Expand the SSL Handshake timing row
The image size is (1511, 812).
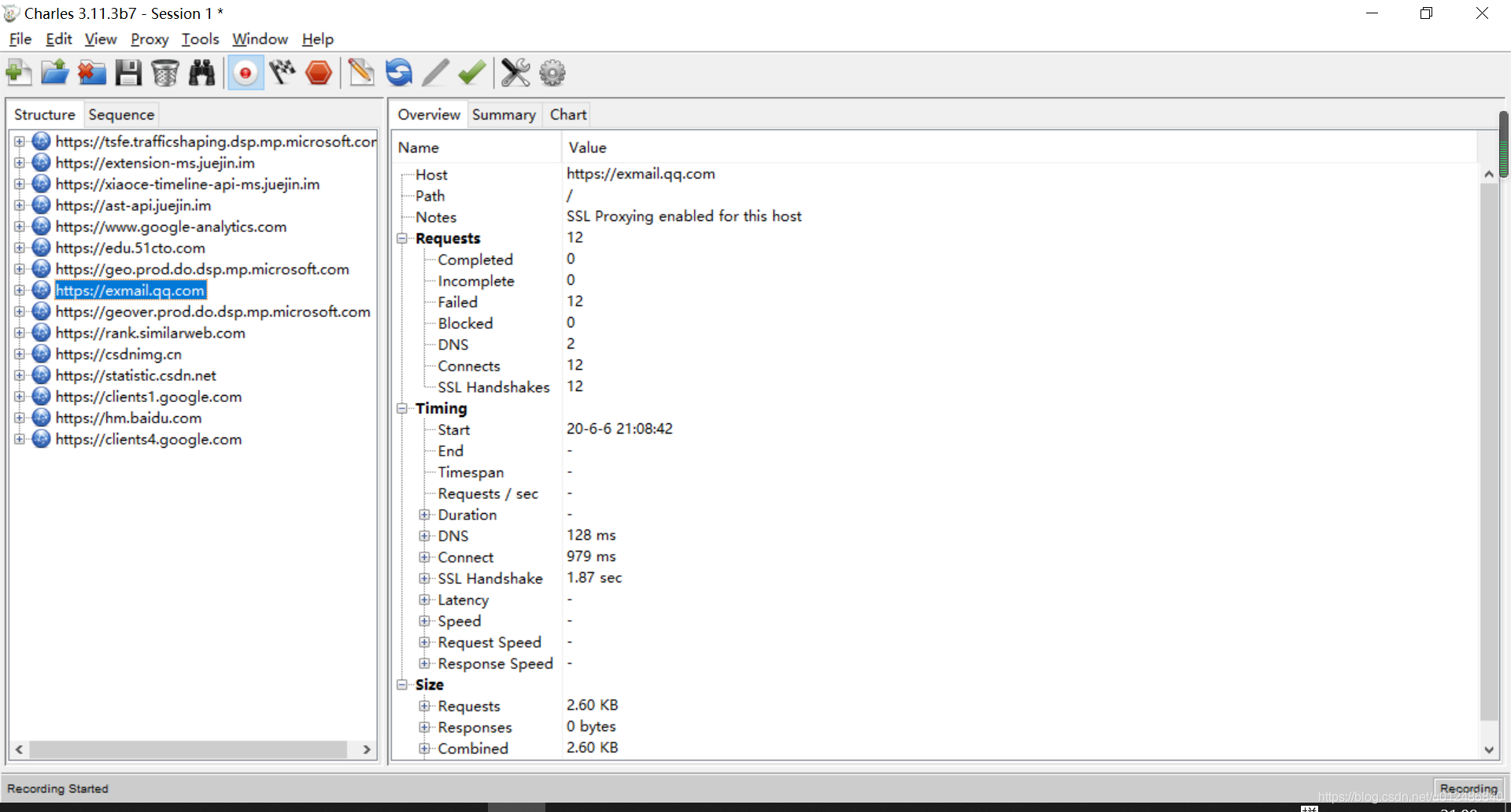coord(424,578)
